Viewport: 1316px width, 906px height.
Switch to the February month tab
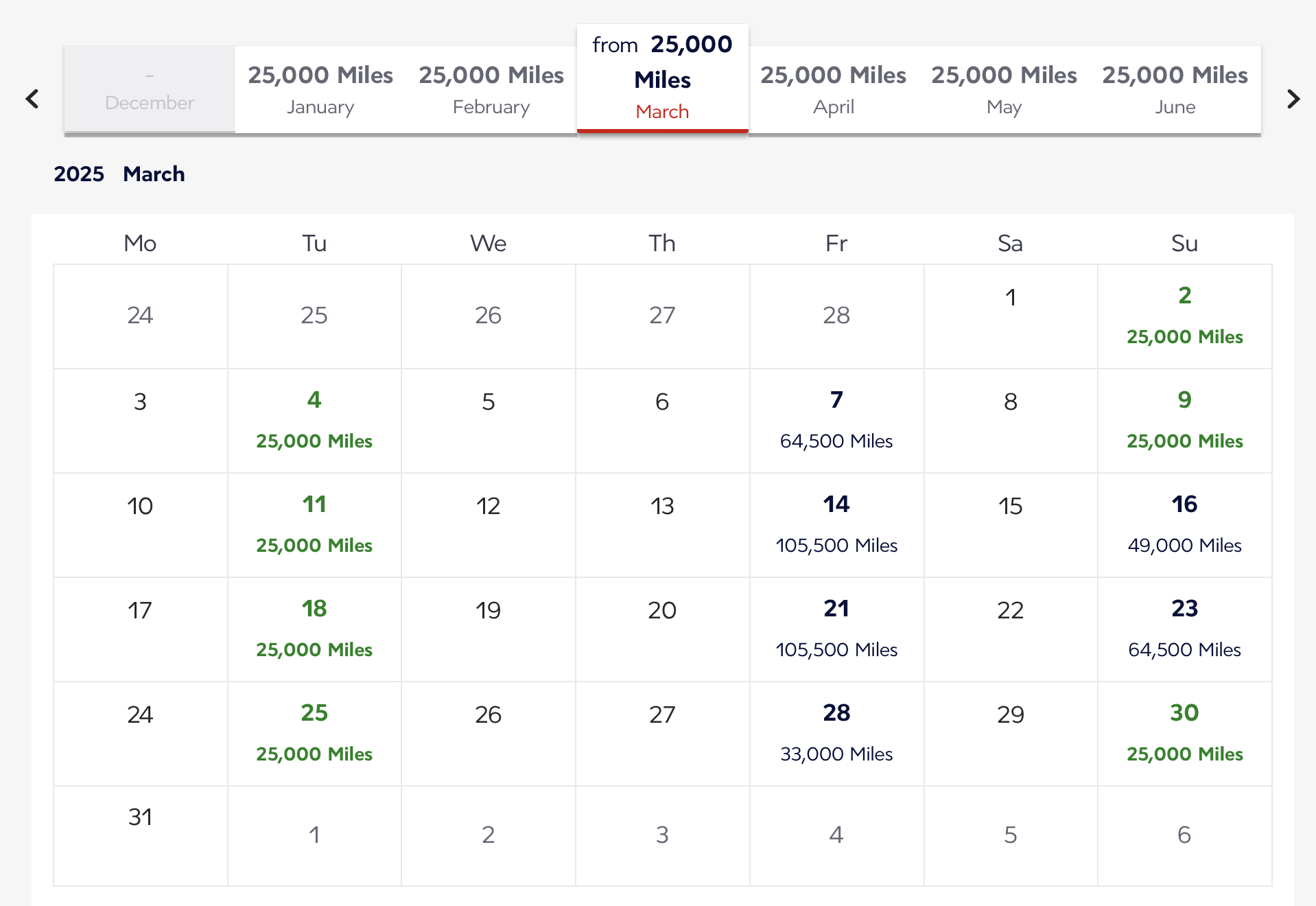point(491,89)
